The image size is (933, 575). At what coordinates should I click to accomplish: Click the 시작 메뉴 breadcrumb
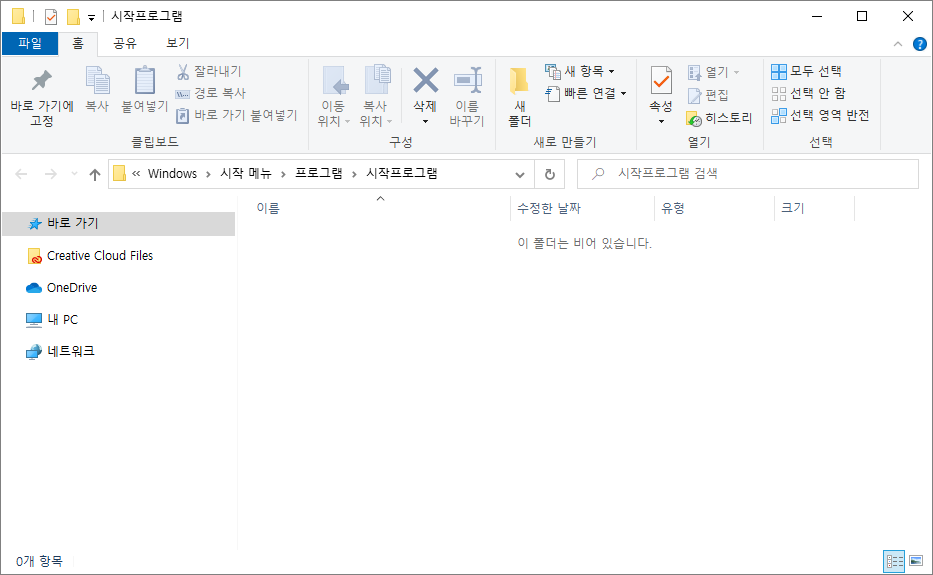246,174
